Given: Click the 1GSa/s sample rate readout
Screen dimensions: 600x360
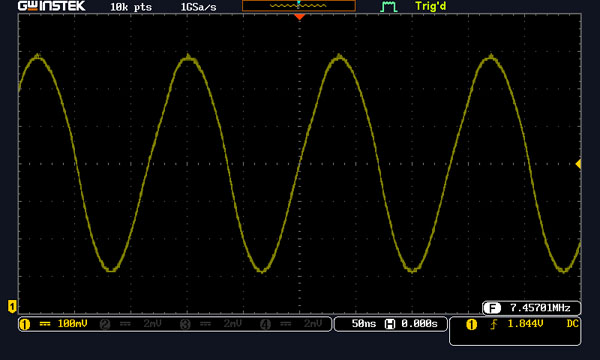Looking at the screenshot, I should point(198,7).
